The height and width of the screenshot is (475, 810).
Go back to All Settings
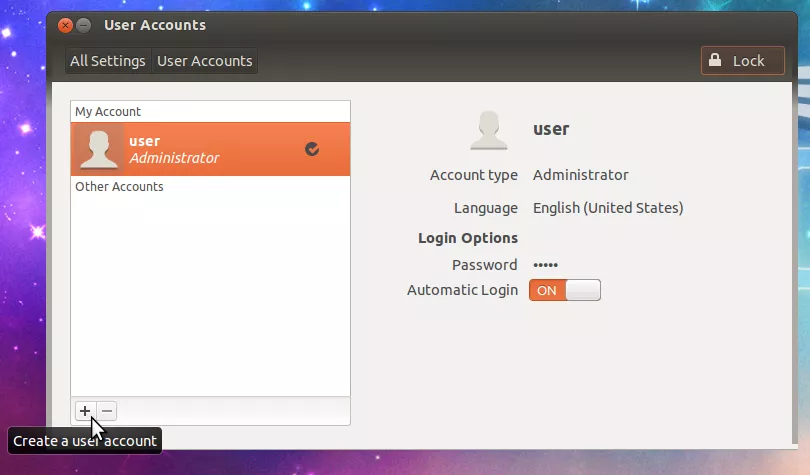click(x=108, y=61)
